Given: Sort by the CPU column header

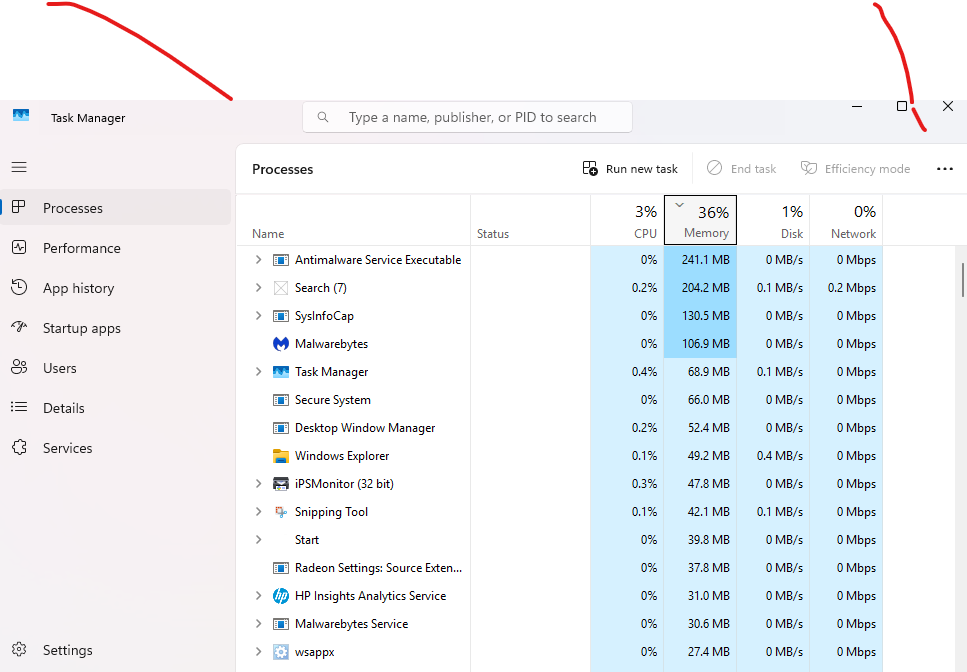Looking at the screenshot, I should click(627, 220).
